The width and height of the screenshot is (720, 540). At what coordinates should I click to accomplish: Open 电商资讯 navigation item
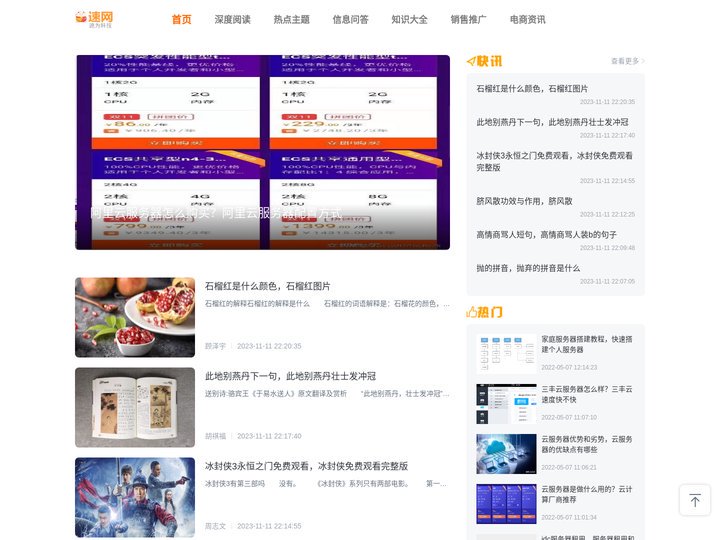coord(528,19)
